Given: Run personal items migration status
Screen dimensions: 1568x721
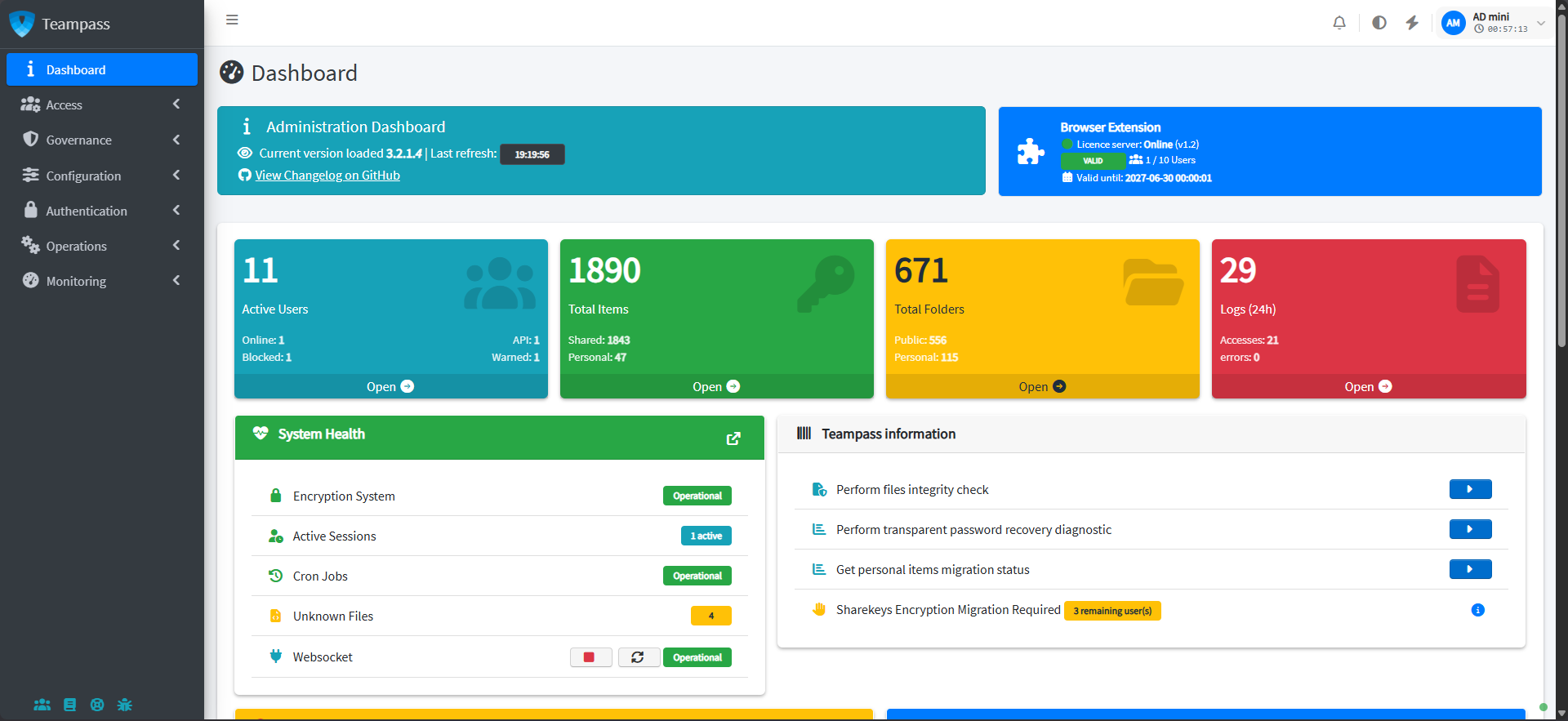Looking at the screenshot, I should [1470, 569].
